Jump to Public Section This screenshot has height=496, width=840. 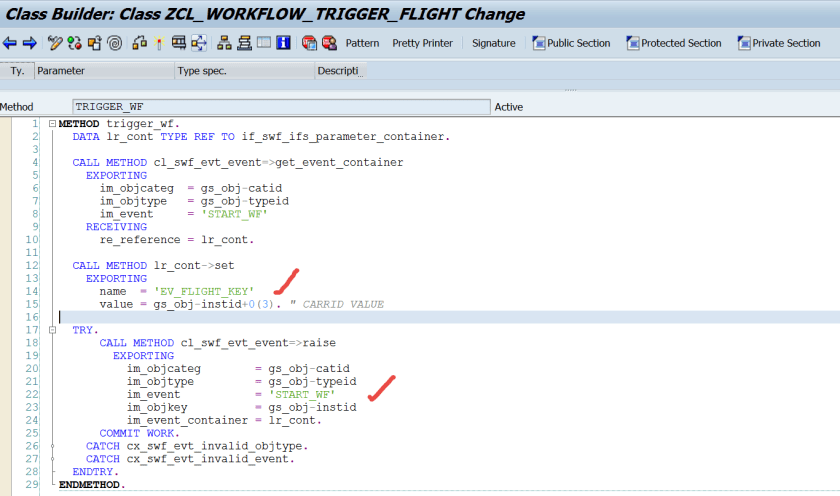(571, 43)
